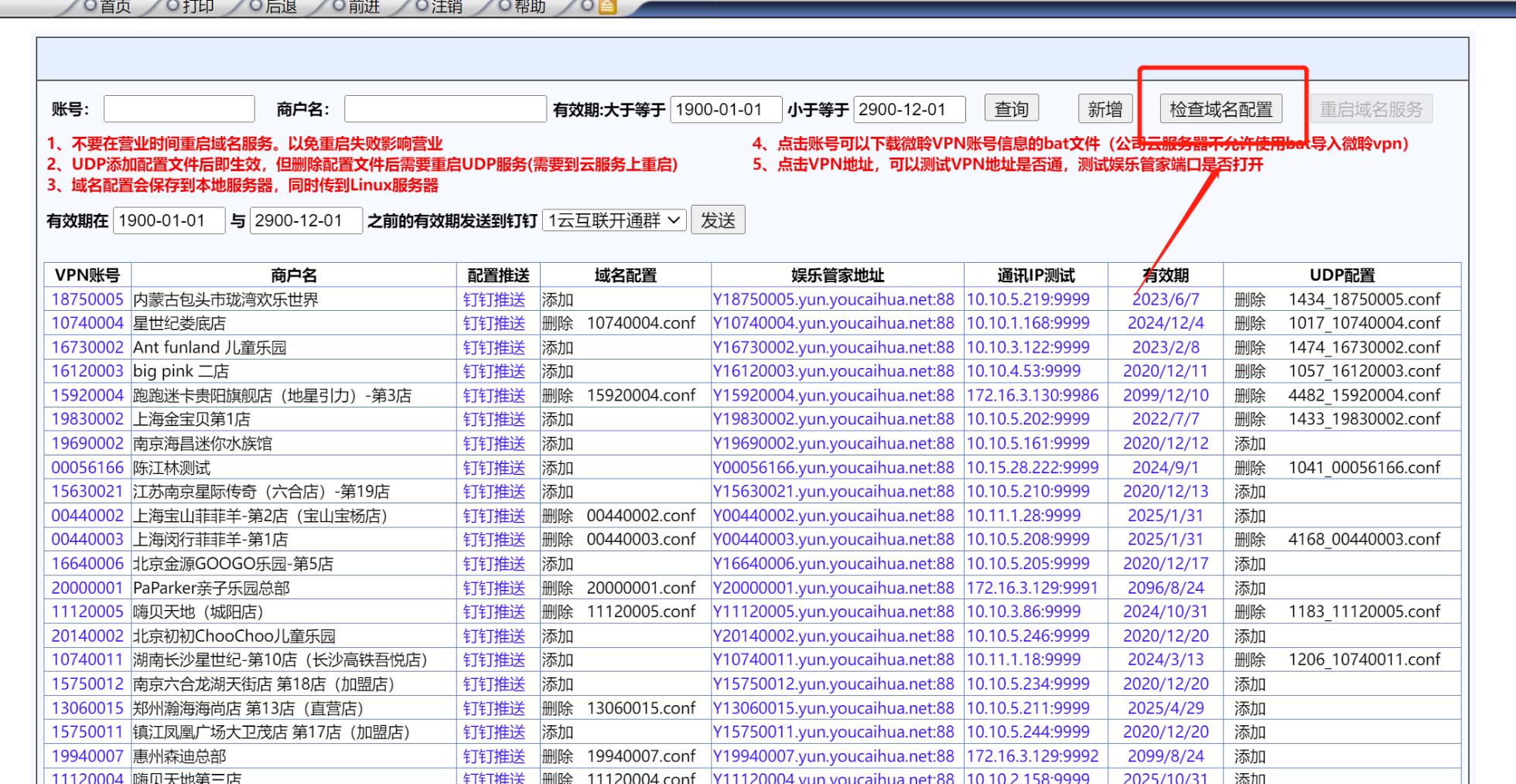Viewport: 1516px width, 784px height.
Task: Test IP 10.10.5.219:9999
Action: [x=1028, y=299]
